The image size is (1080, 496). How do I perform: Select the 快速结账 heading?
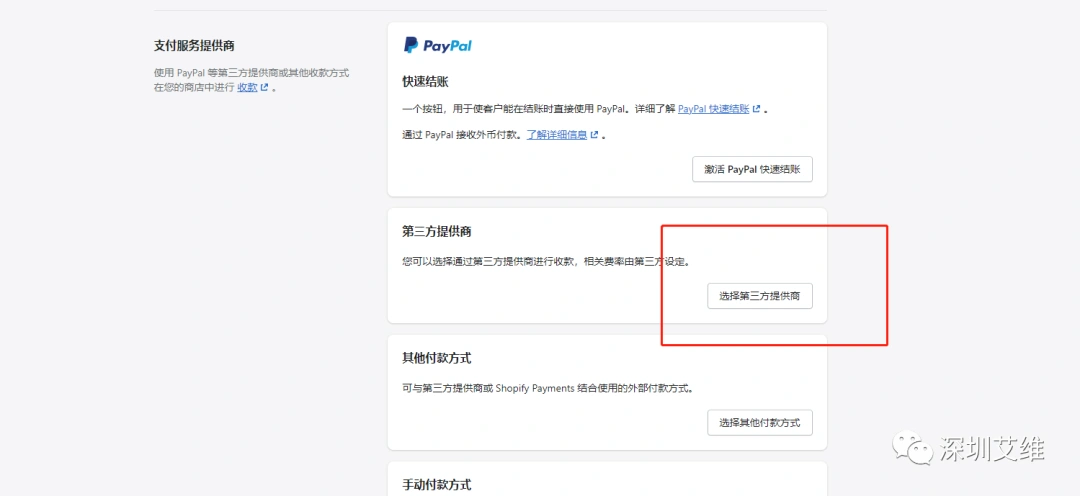pyautogui.click(x=426, y=82)
